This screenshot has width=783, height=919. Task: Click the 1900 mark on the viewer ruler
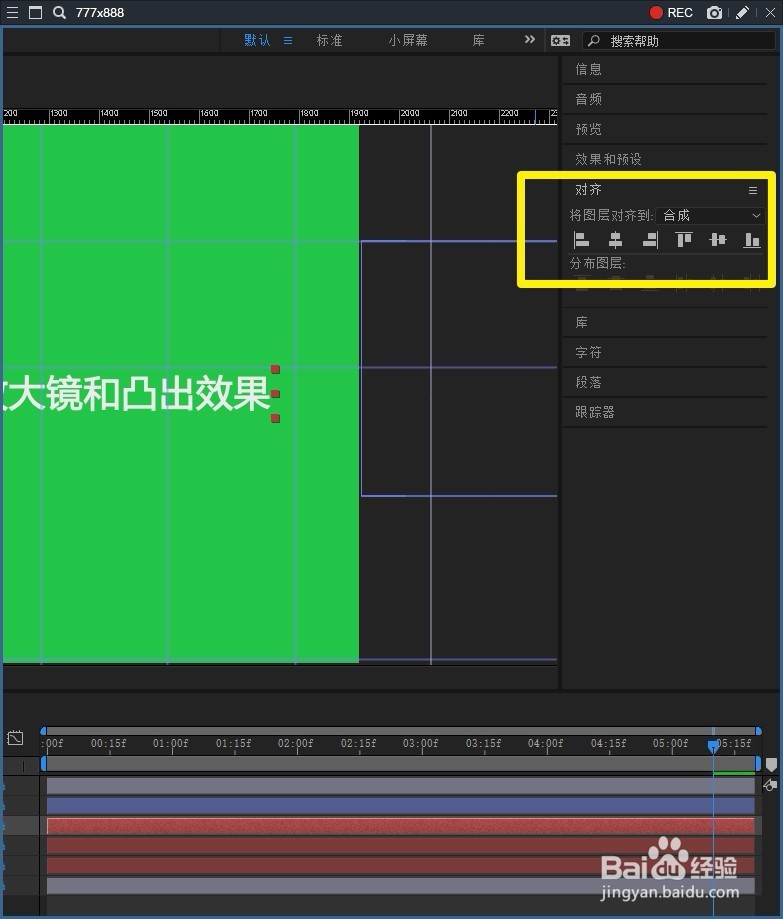tap(360, 113)
